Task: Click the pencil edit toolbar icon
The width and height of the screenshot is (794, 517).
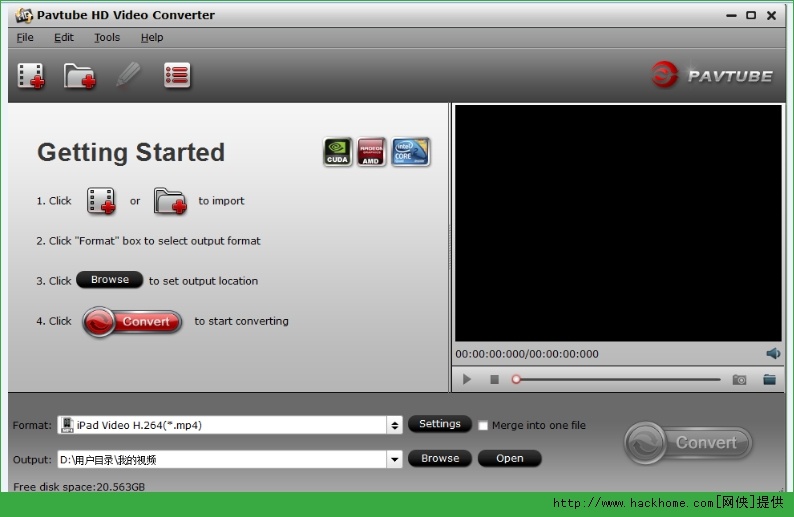Action: (128, 76)
